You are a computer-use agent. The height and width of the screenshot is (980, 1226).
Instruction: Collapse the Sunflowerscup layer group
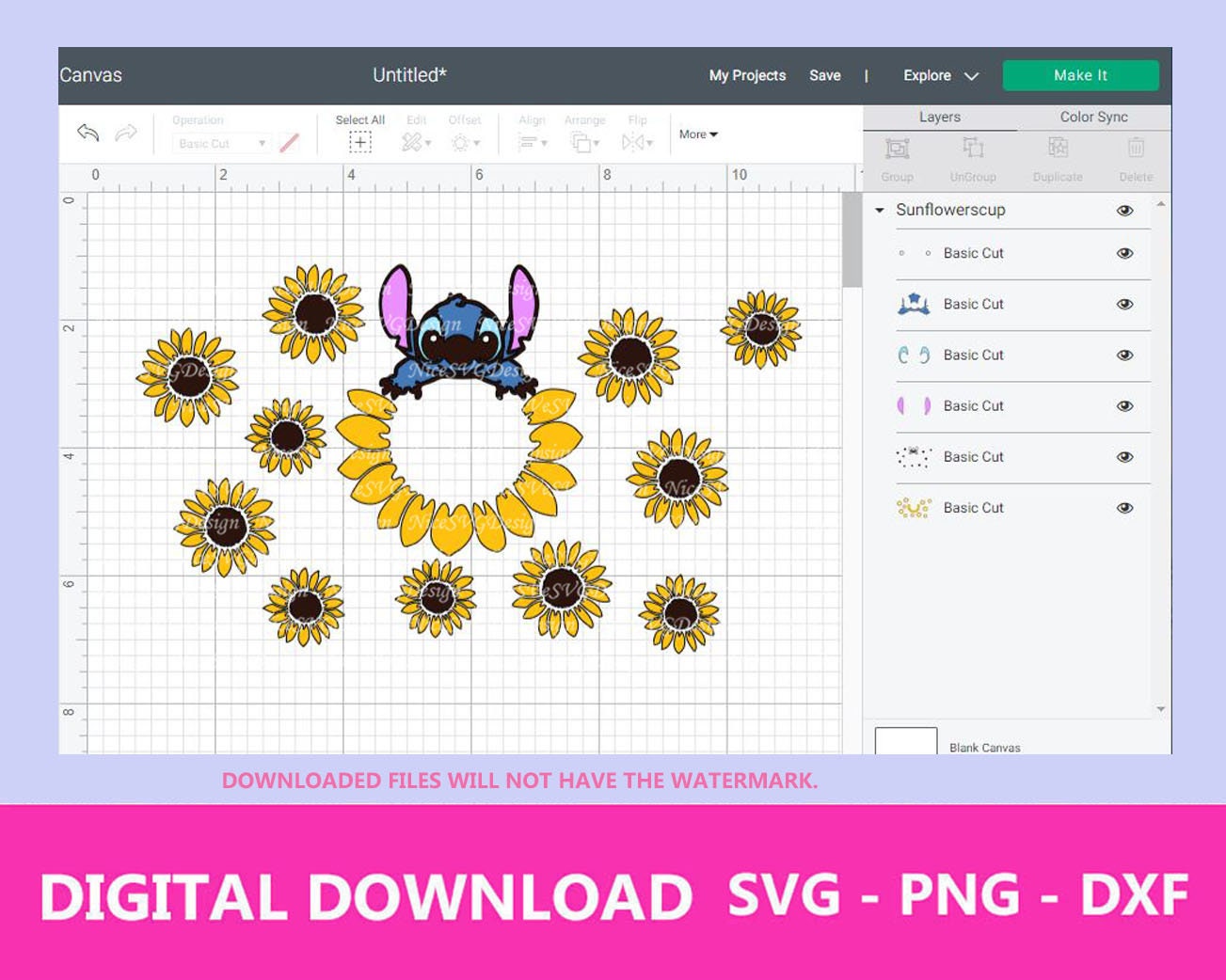click(881, 210)
